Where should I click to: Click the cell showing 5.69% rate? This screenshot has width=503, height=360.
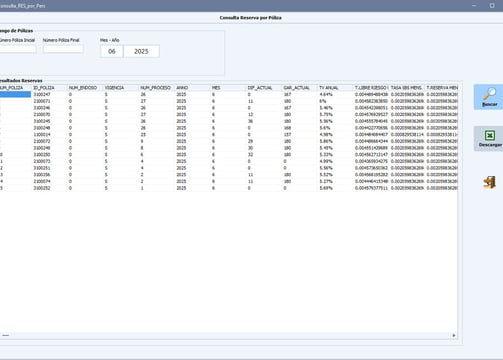326,188
